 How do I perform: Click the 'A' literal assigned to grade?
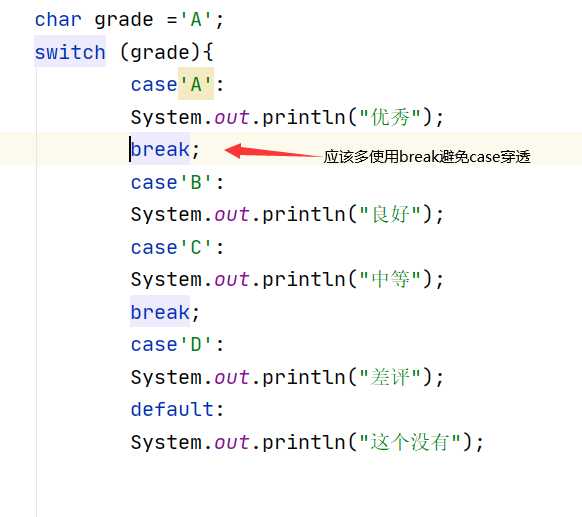[x=196, y=19]
